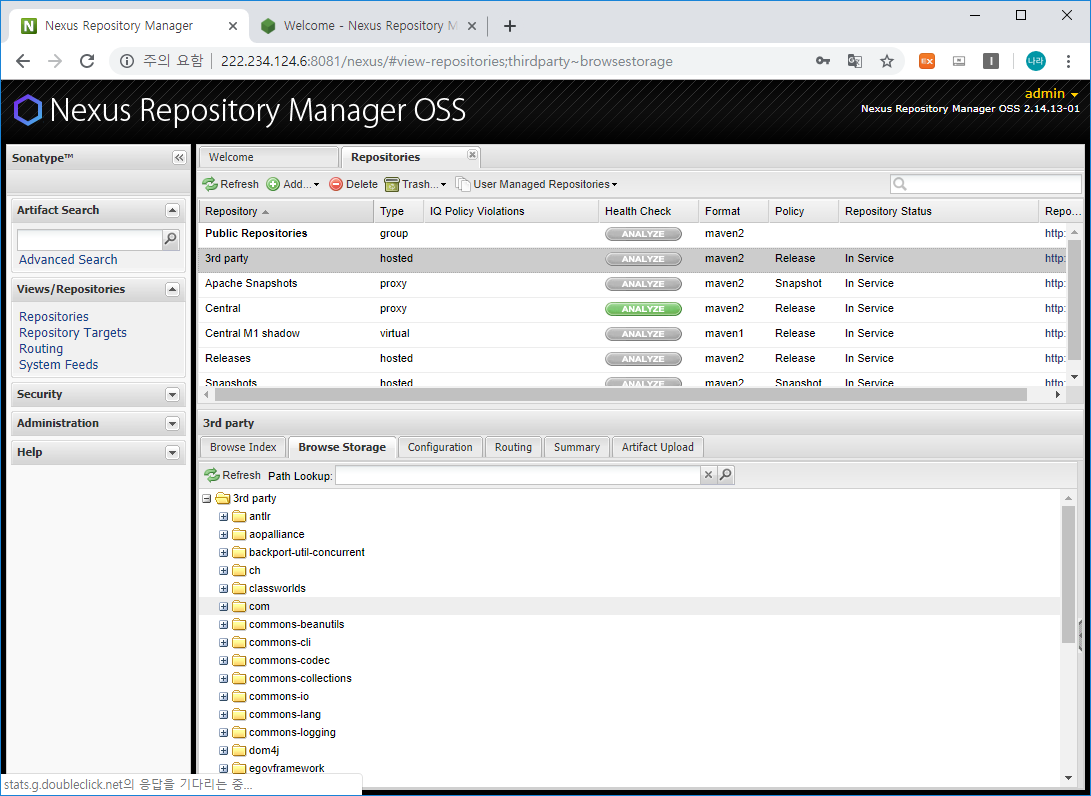The height and width of the screenshot is (796, 1091).
Task: Clear the Path Lookup field
Action: pyautogui.click(x=708, y=475)
